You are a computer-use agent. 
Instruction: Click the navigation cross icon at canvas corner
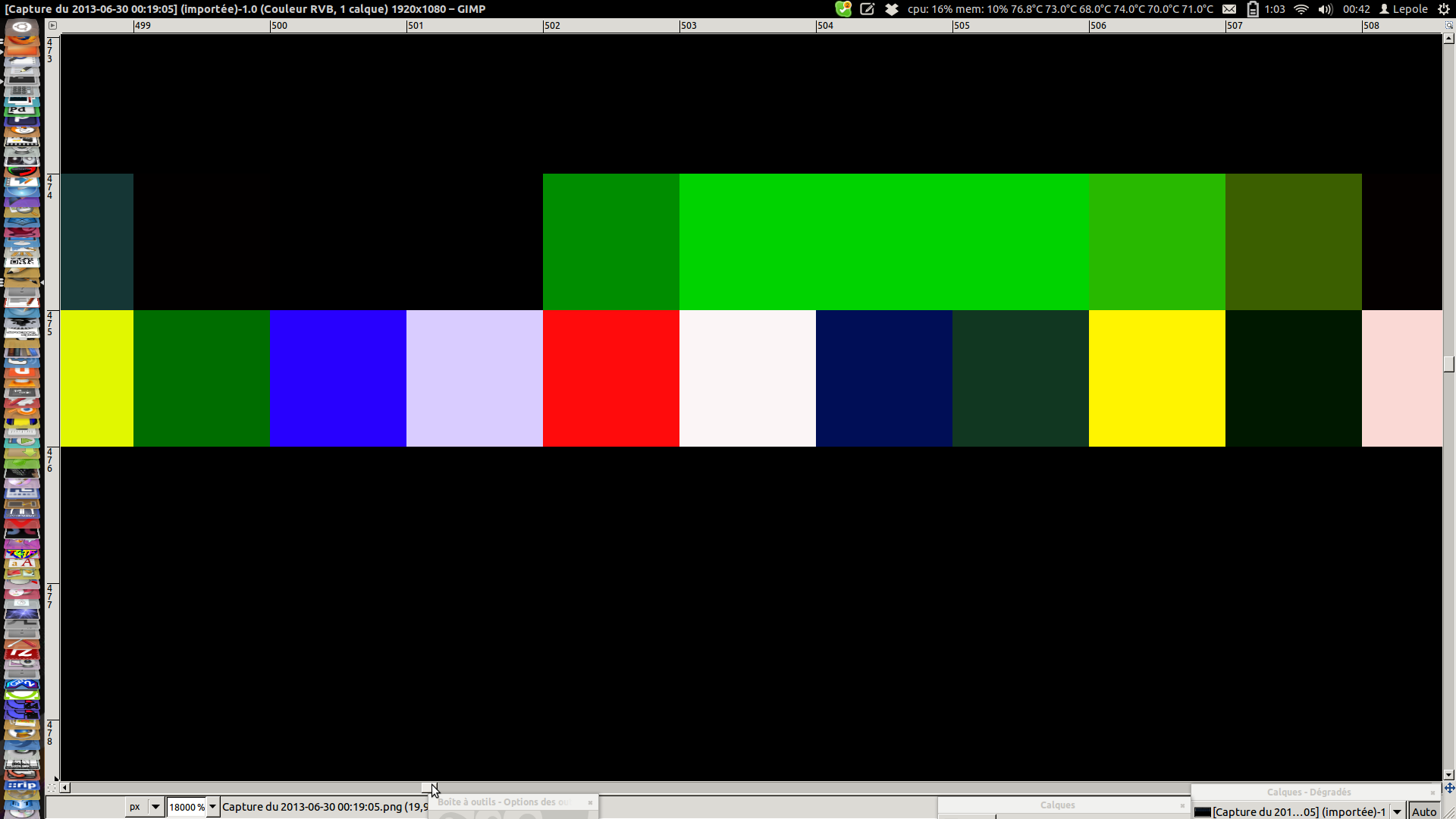pyautogui.click(x=1449, y=788)
